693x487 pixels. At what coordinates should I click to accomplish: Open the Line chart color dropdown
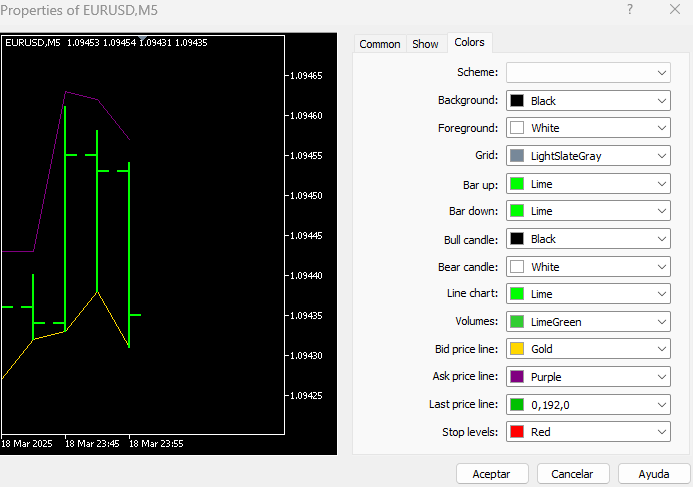(x=588, y=294)
